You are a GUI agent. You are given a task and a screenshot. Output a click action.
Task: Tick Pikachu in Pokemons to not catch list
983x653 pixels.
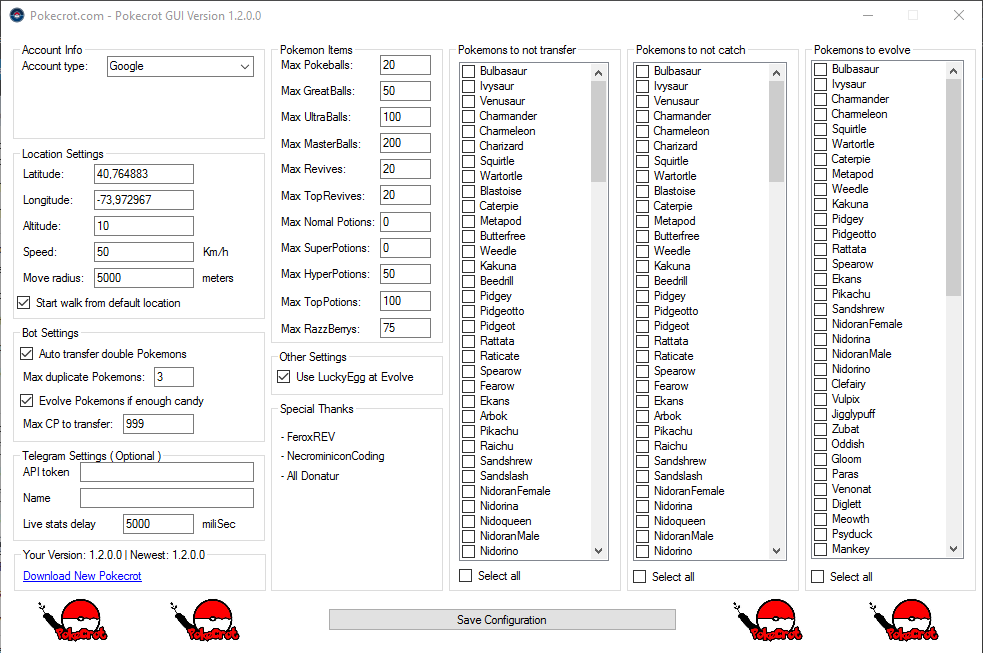[x=643, y=431]
